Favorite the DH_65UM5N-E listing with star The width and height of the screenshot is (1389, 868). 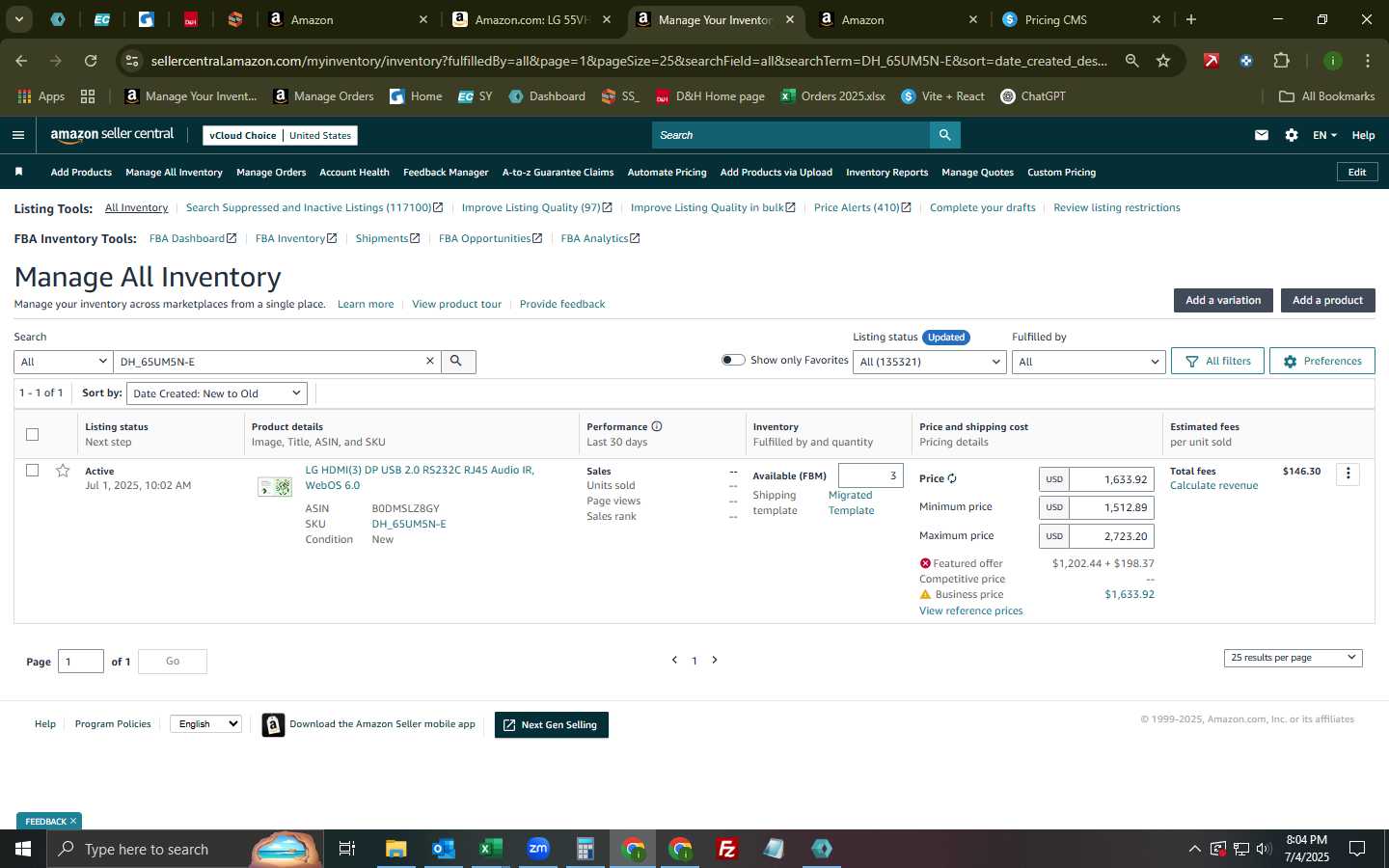(x=63, y=471)
